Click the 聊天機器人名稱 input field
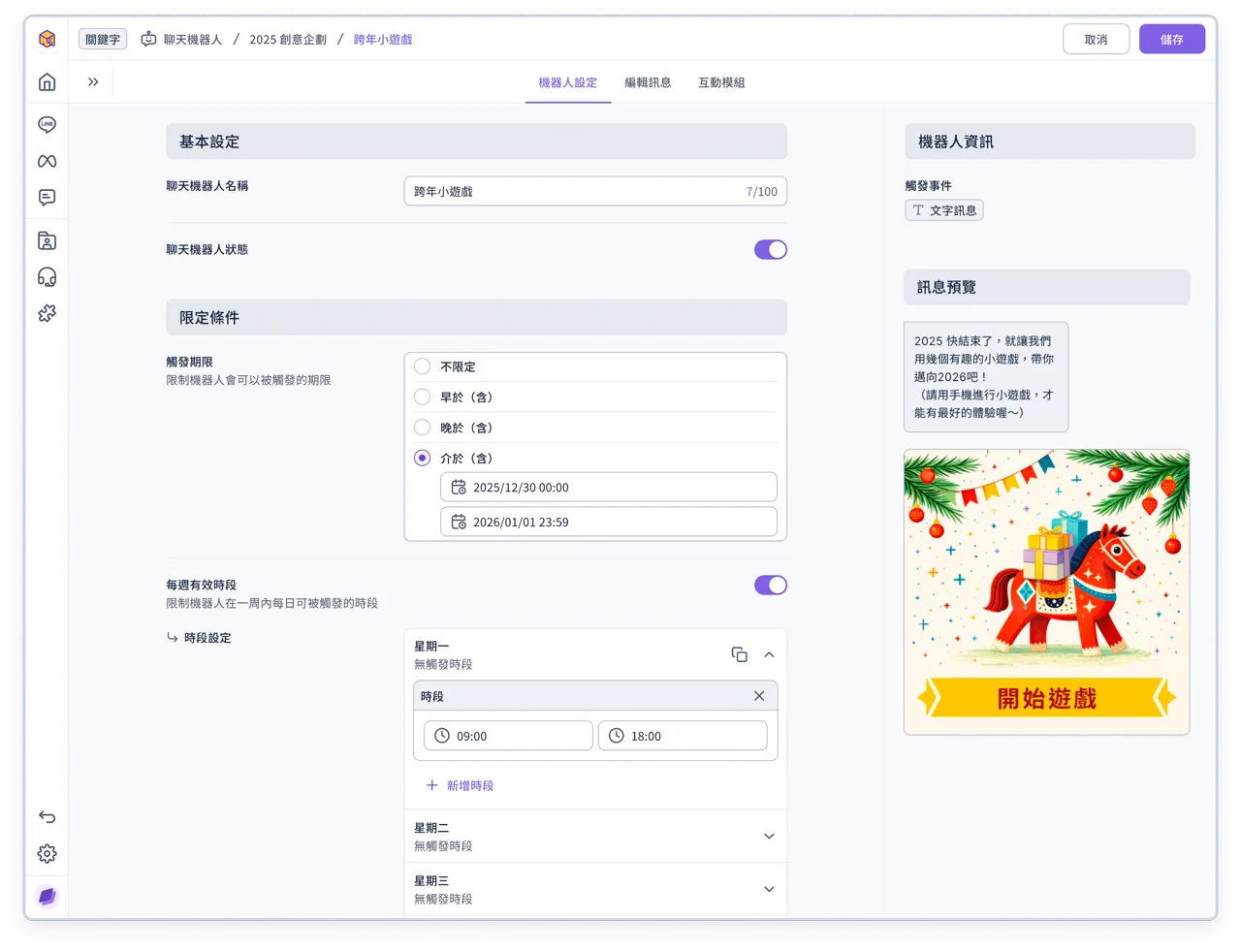1241x952 pixels. (x=595, y=191)
